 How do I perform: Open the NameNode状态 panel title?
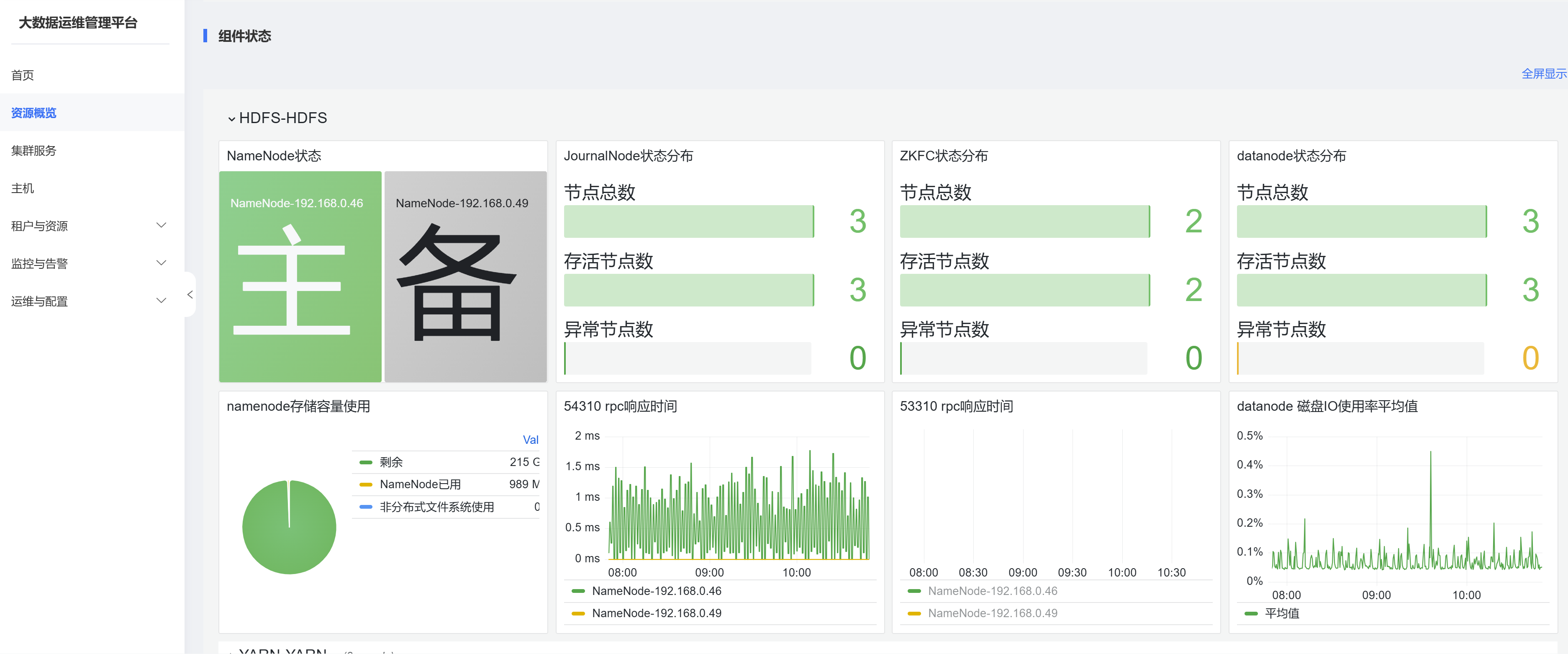click(274, 156)
